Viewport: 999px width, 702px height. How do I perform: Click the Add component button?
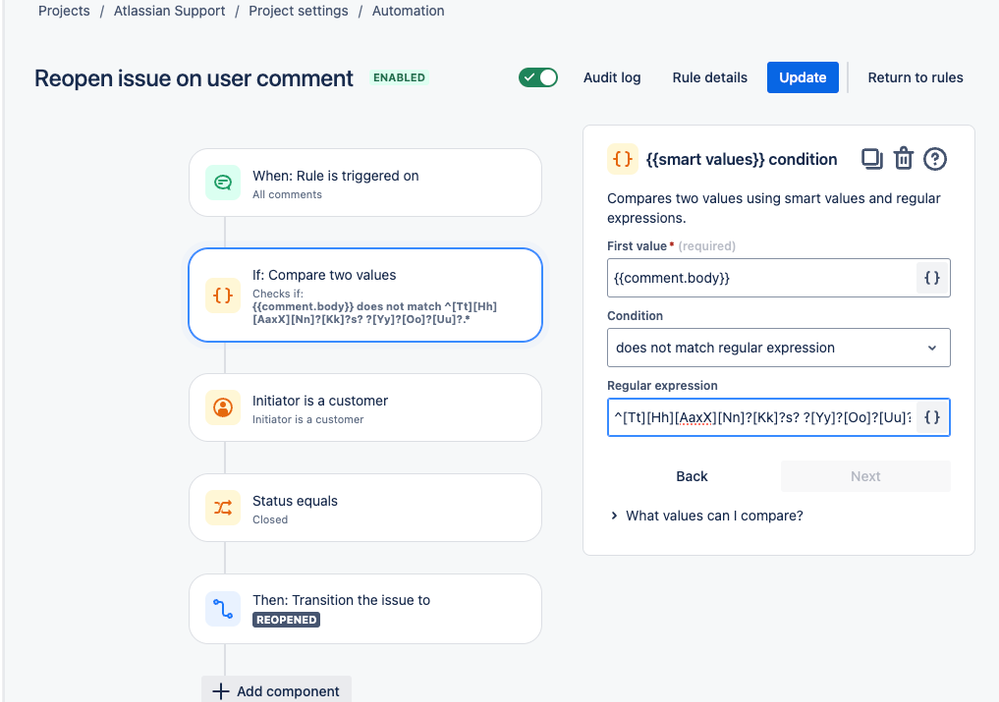(x=277, y=691)
